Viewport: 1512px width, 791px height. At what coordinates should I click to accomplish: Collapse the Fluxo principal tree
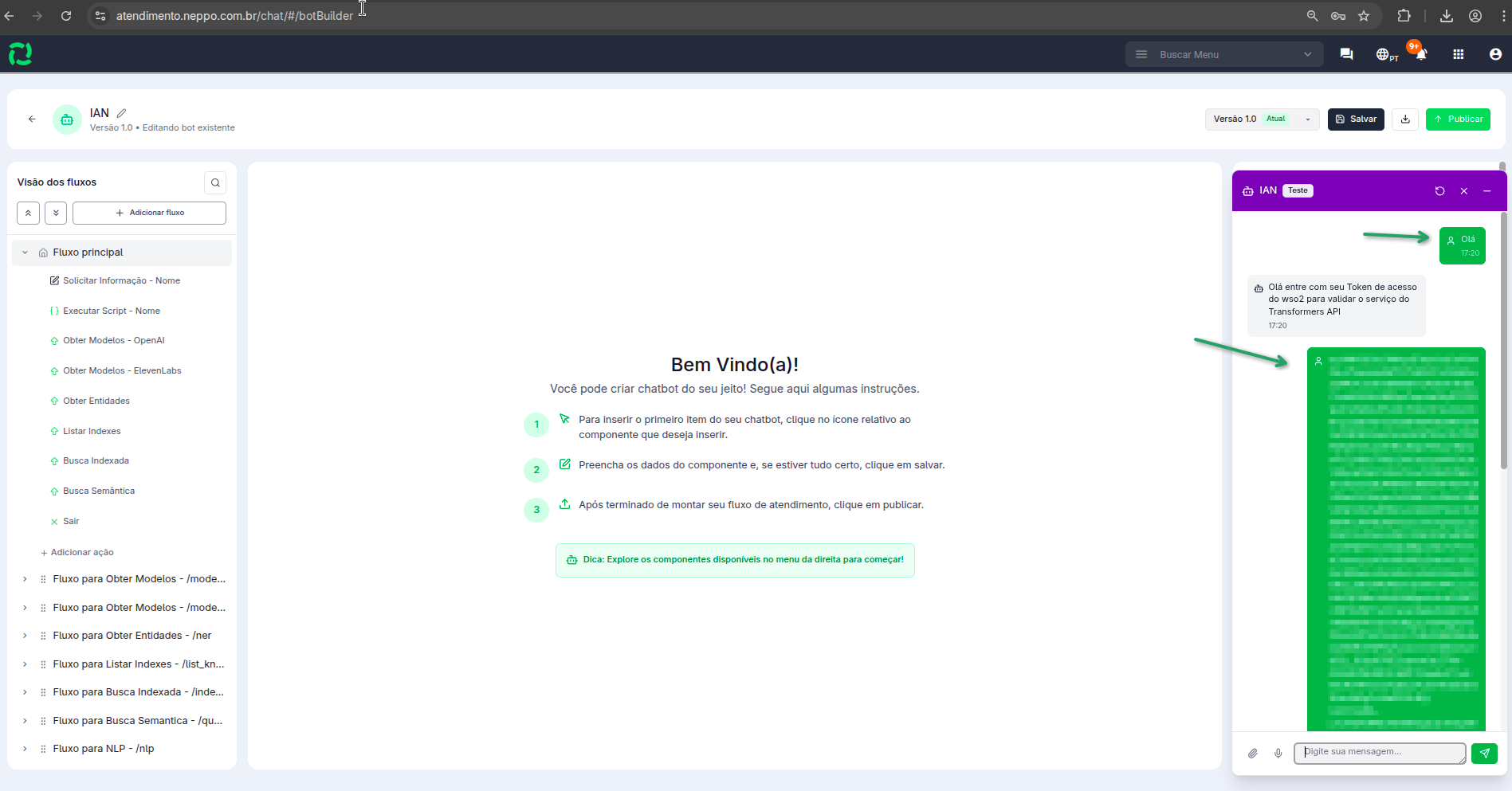tap(25, 253)
